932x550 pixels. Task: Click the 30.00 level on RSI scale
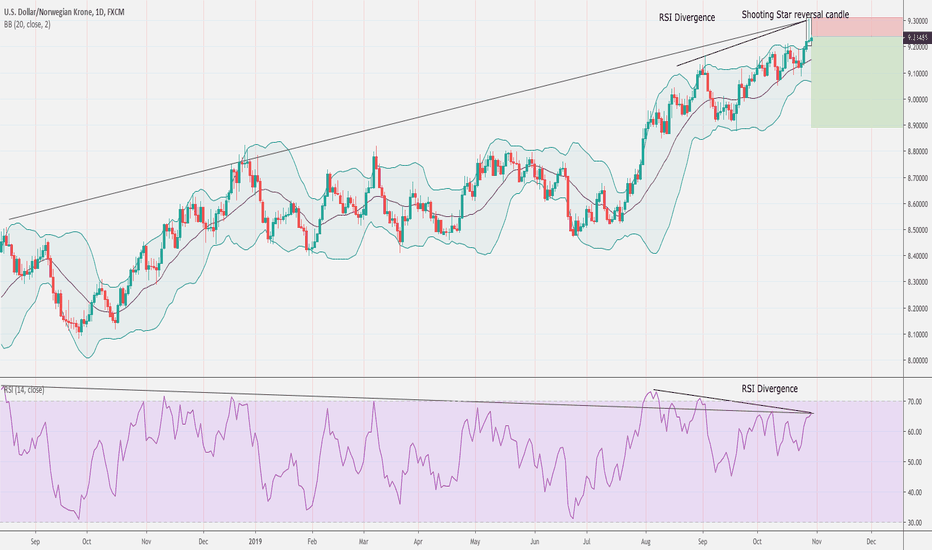[x=915, y=523]
